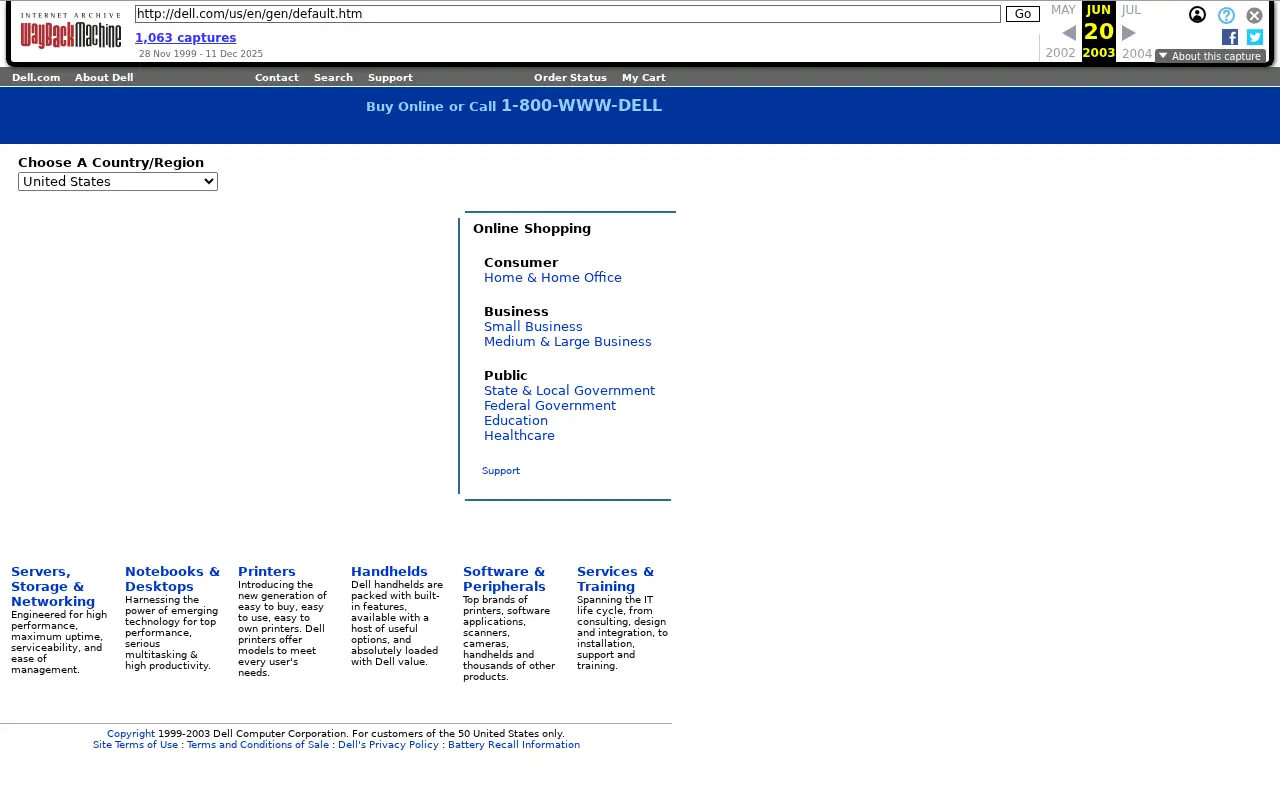Open the Copyright link in footer
Image resolution: width=1280 pixels, height=800 pixels.
click(x=131, y=734)
